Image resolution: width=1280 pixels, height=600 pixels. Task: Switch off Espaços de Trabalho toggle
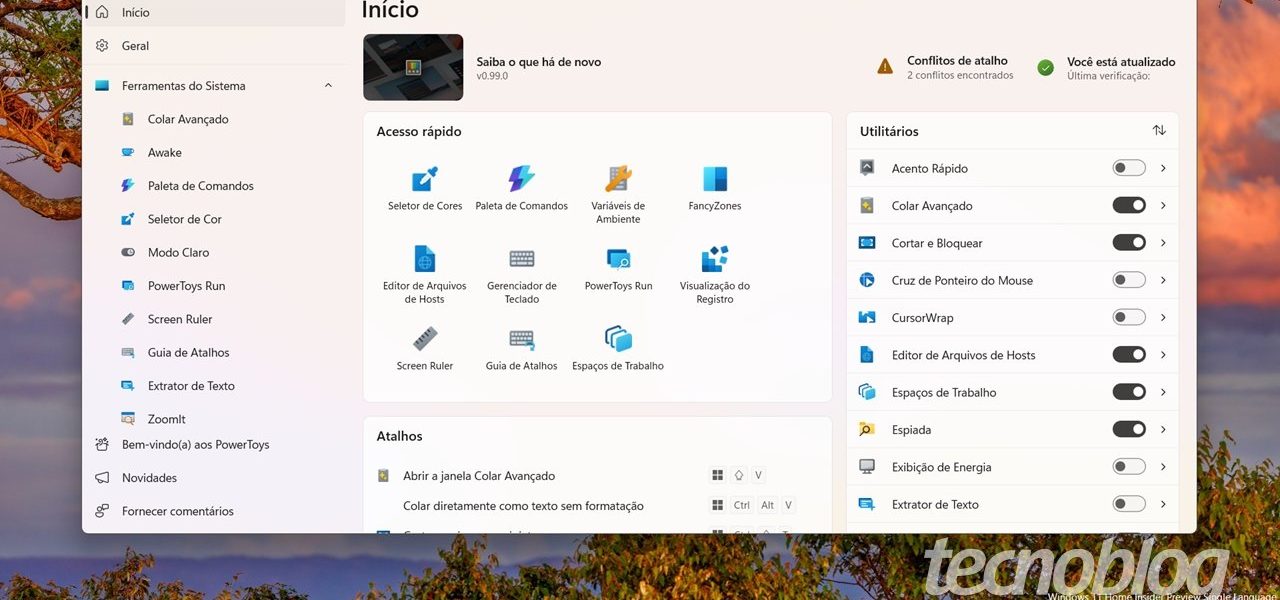click(x=1129, y=392)
